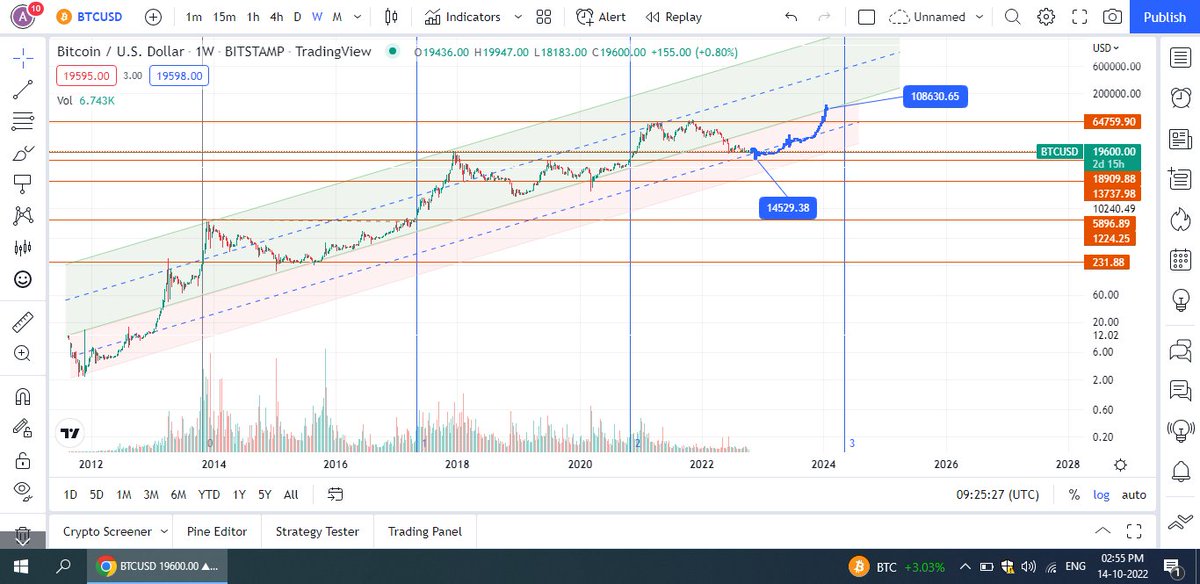Click the undo arrow

coord(792,17)
